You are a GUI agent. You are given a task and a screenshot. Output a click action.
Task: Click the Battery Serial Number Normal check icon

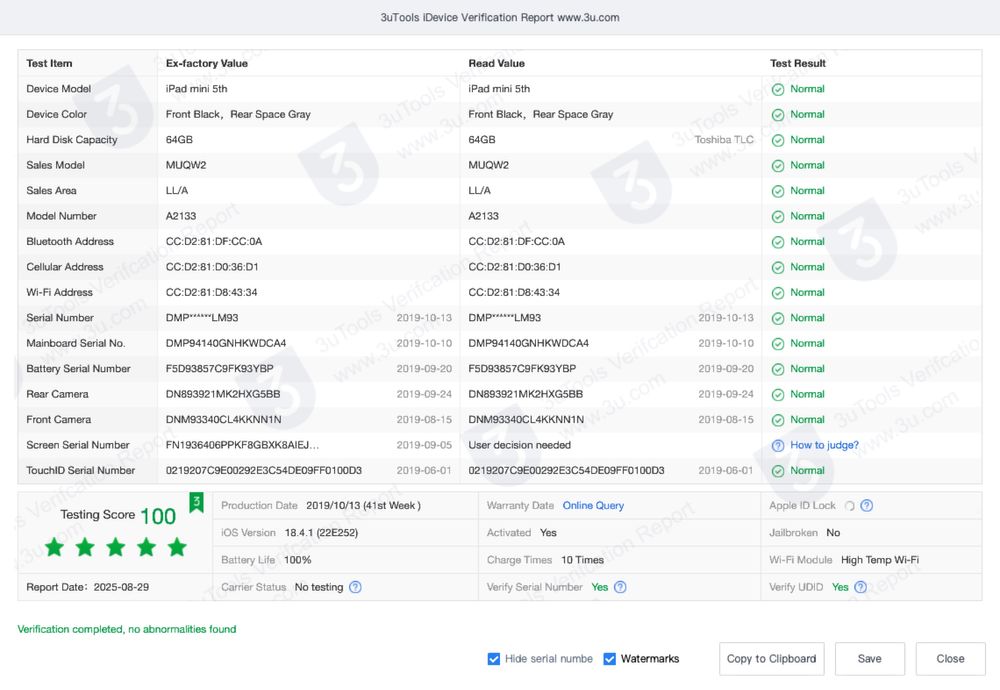point(777,369)
